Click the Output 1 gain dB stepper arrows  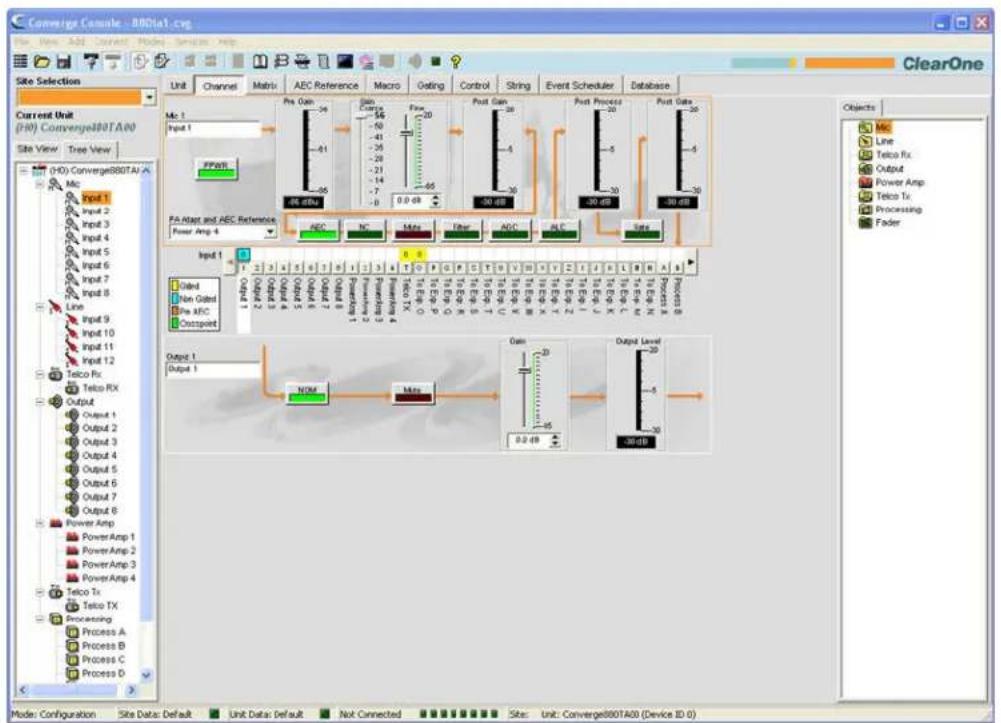(555, 440)
